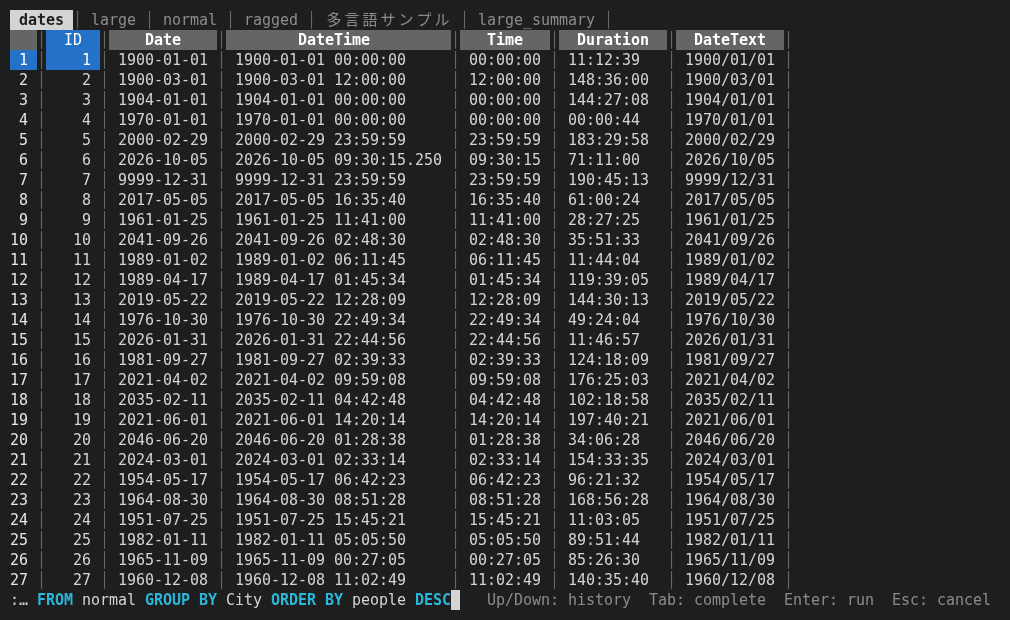Click the 'Enter: run' hint text
The image size is (1010, 620).
(x=829, y=600)
